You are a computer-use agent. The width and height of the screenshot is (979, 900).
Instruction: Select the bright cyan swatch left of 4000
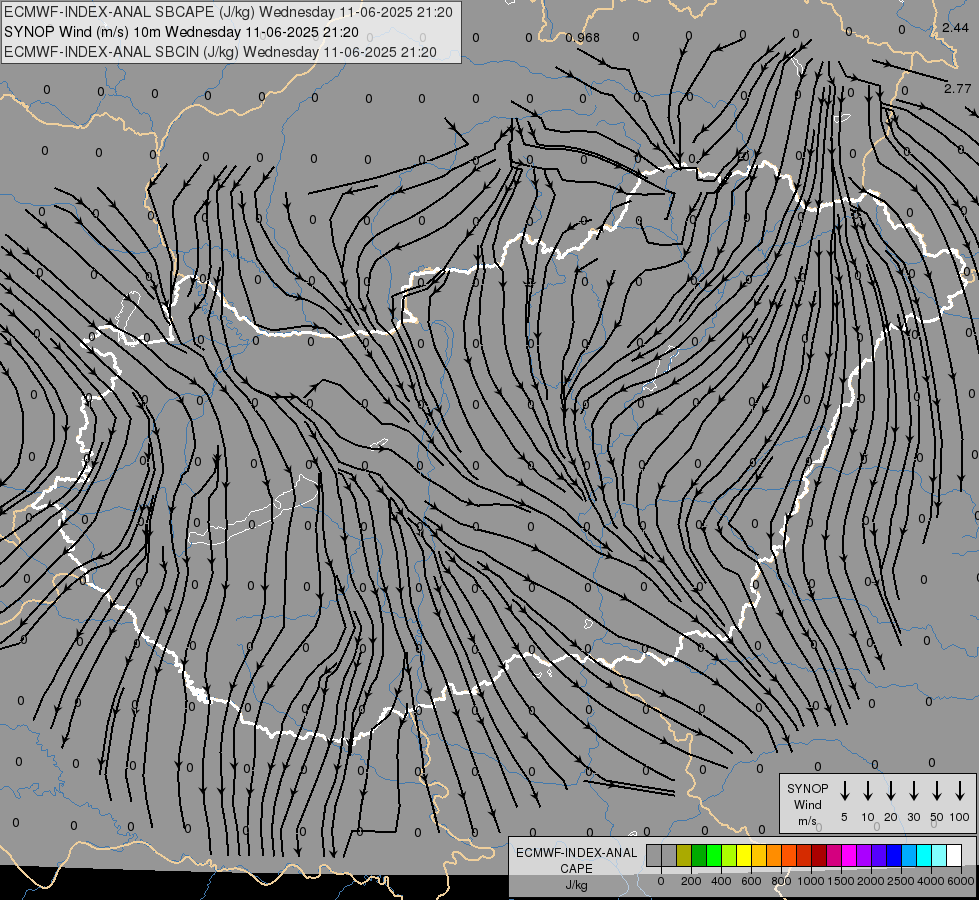pos(923,855)
